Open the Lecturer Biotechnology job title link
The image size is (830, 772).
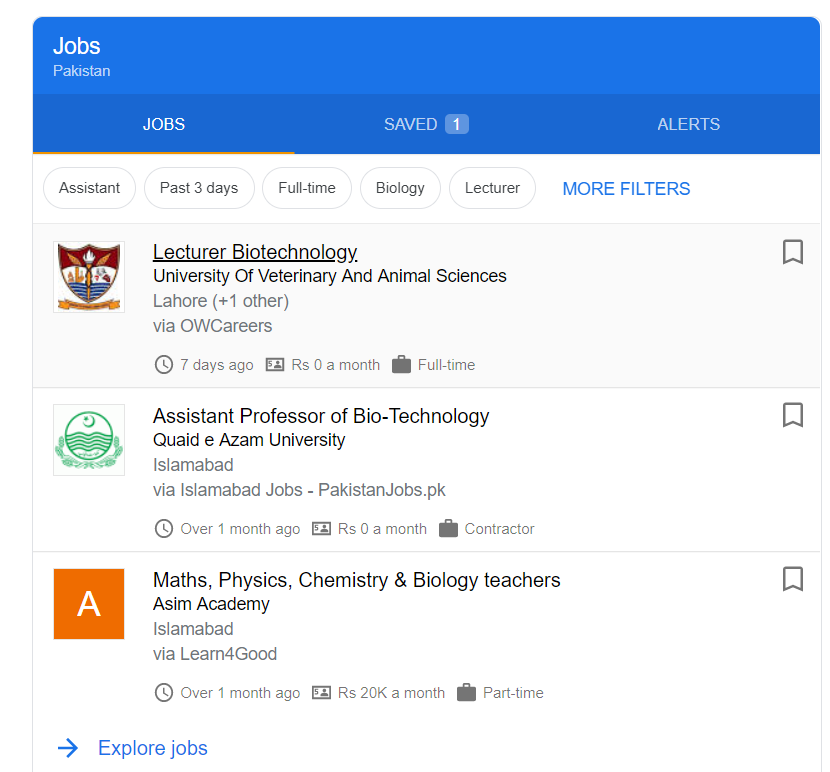click(255, 252)
